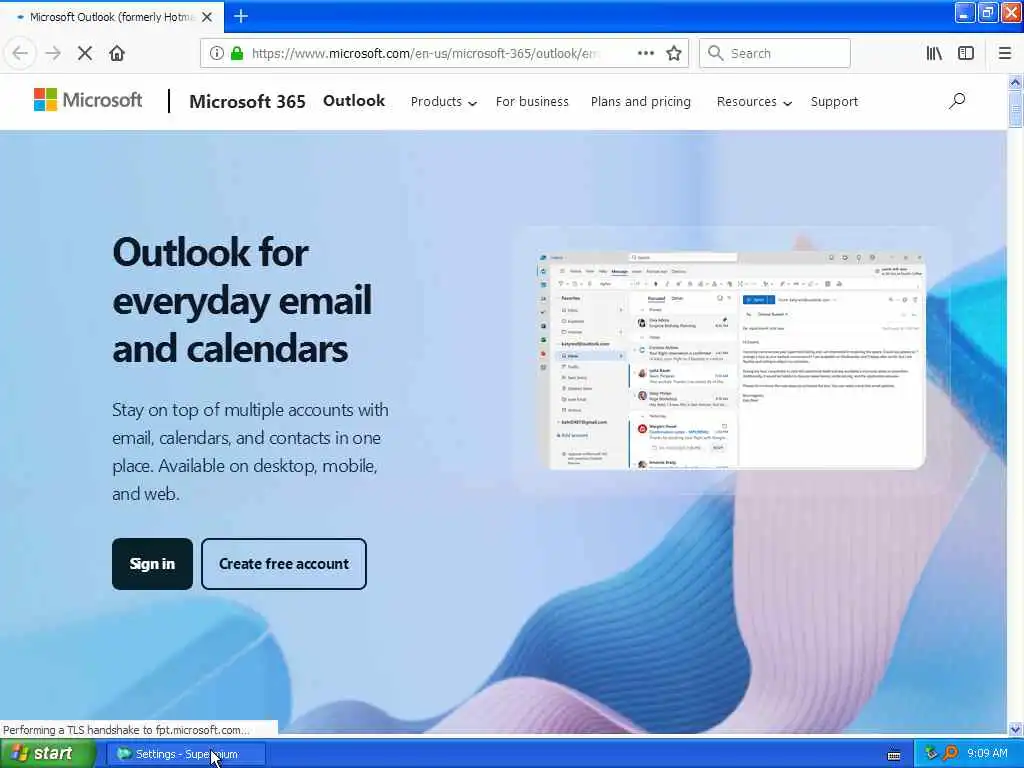Open page actions three-dot menu in URL bar

645,53
